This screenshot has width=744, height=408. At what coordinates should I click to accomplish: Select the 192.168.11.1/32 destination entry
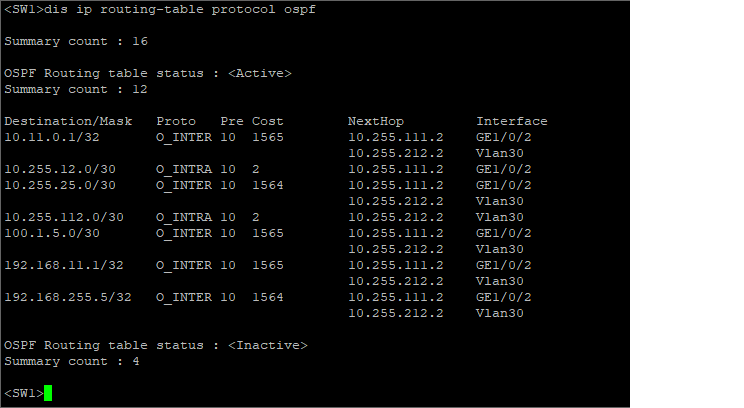click(64, 265)
